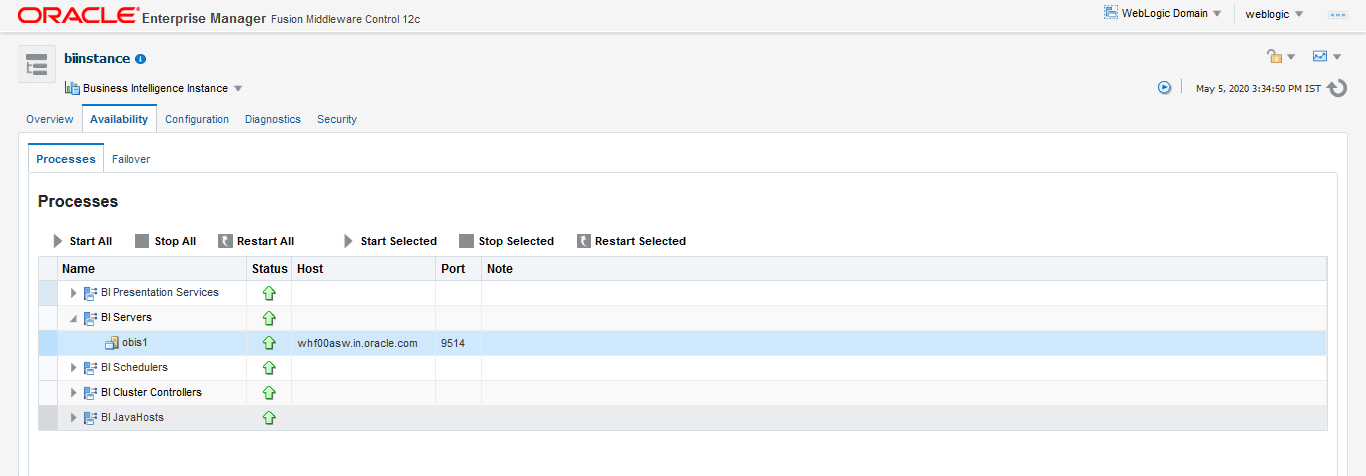Viewport: 1366px width, 476px height.
Task: Click the Oracle Enterprise Manager logo
Action: (x=219, y=17)
